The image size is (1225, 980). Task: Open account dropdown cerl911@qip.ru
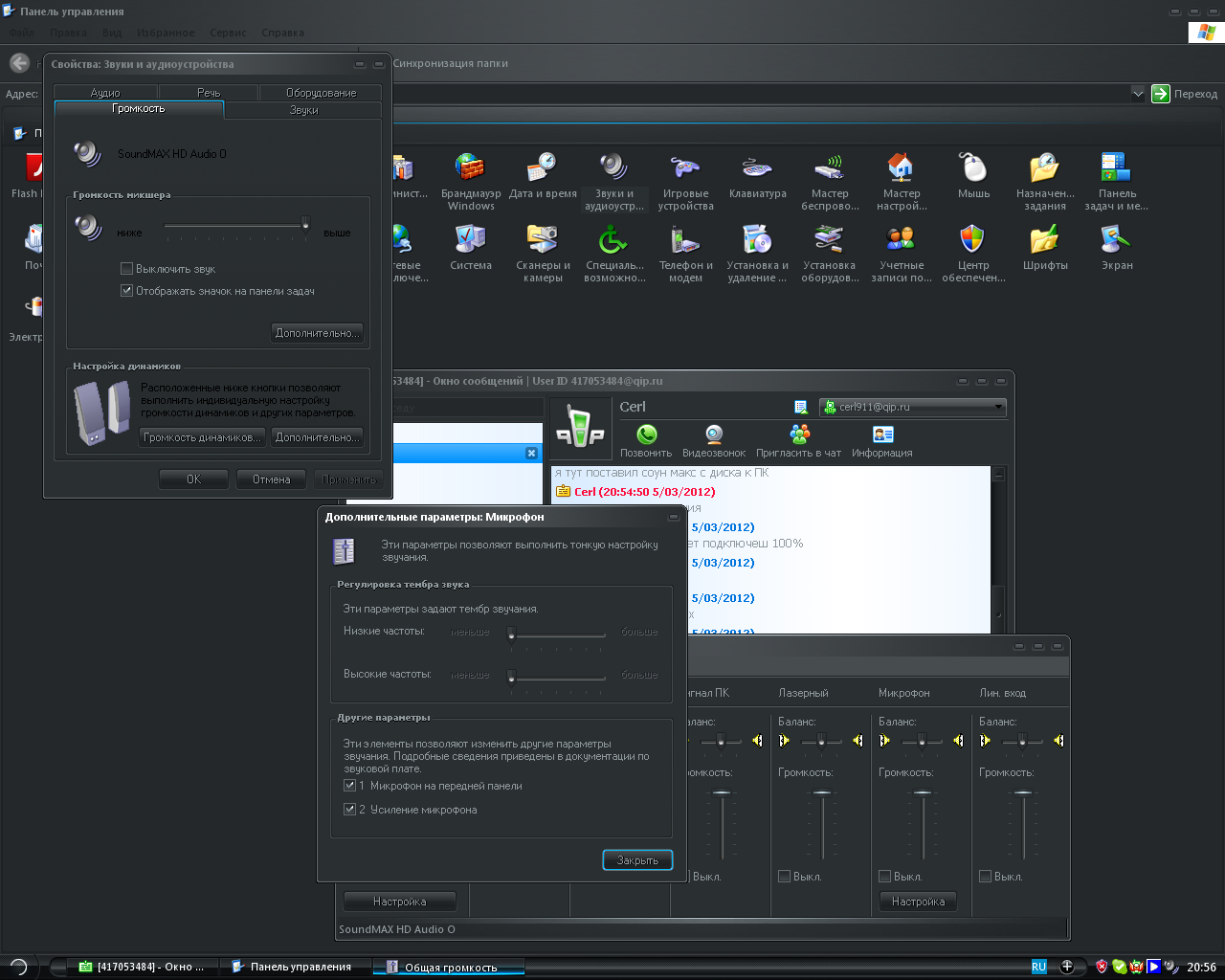[912, 407]
